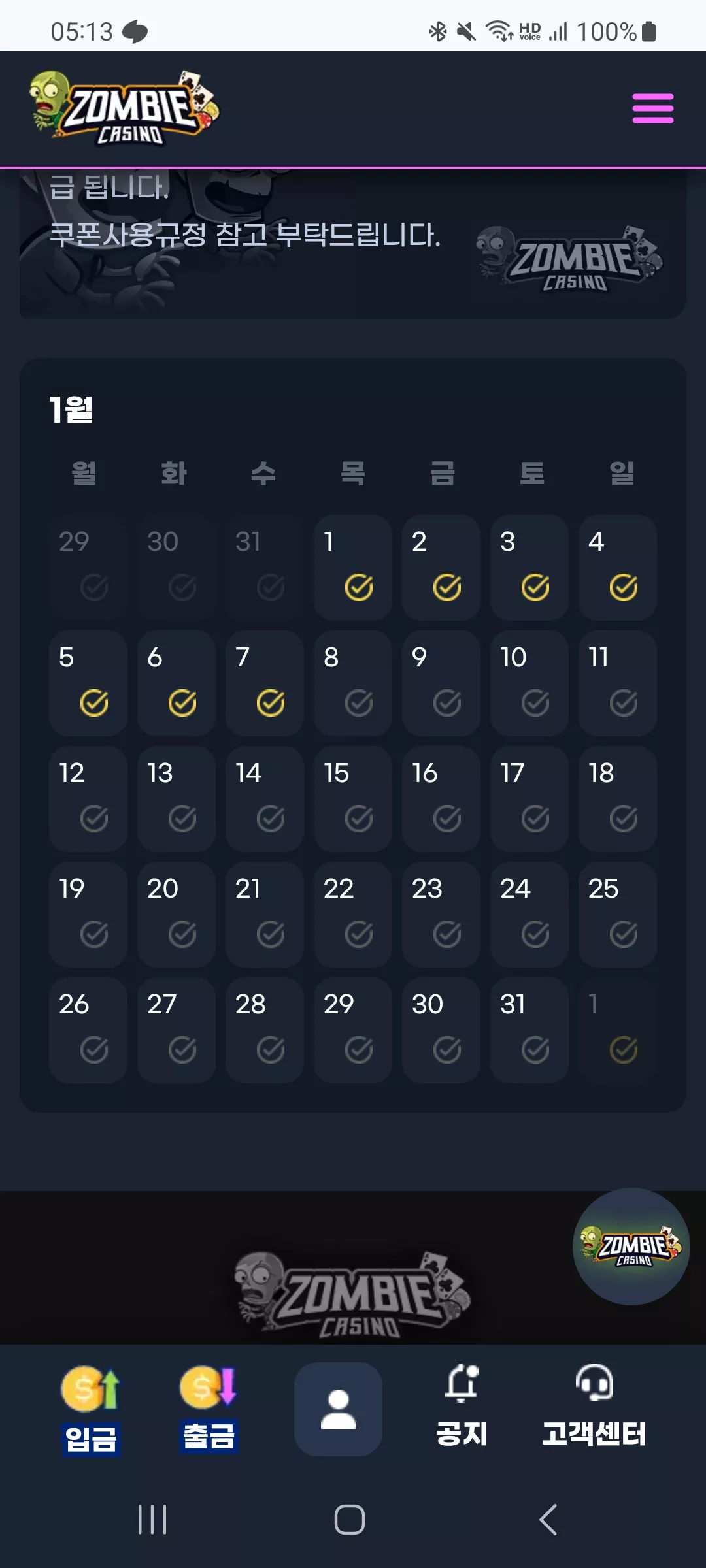The height and width of the screenshot is (1568, 706).
Task: Select calendar day 20 cell
Action: [176, 915]
